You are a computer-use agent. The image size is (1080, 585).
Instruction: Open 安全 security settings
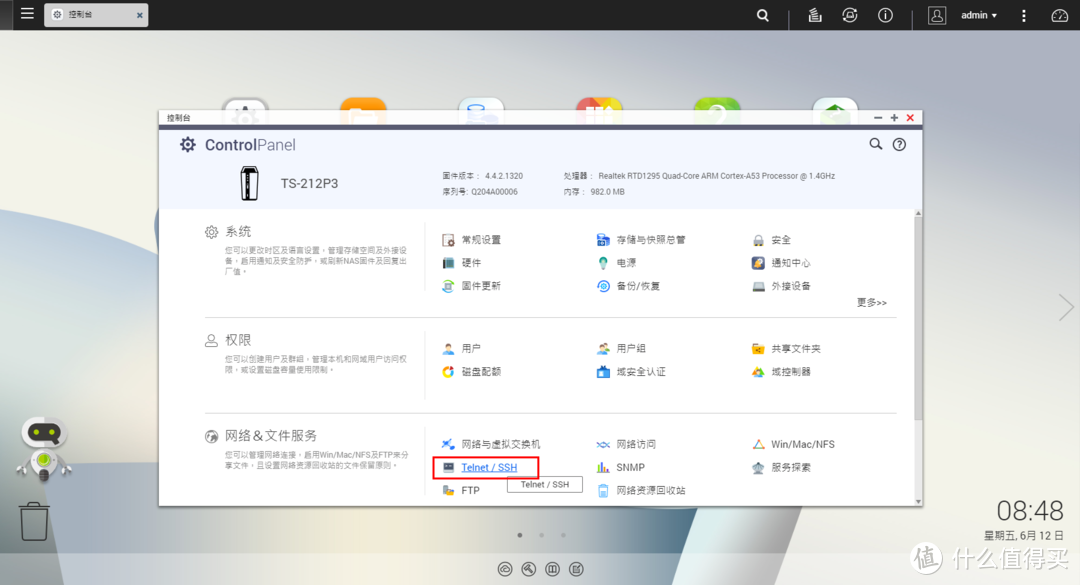(x=771, y=240)
